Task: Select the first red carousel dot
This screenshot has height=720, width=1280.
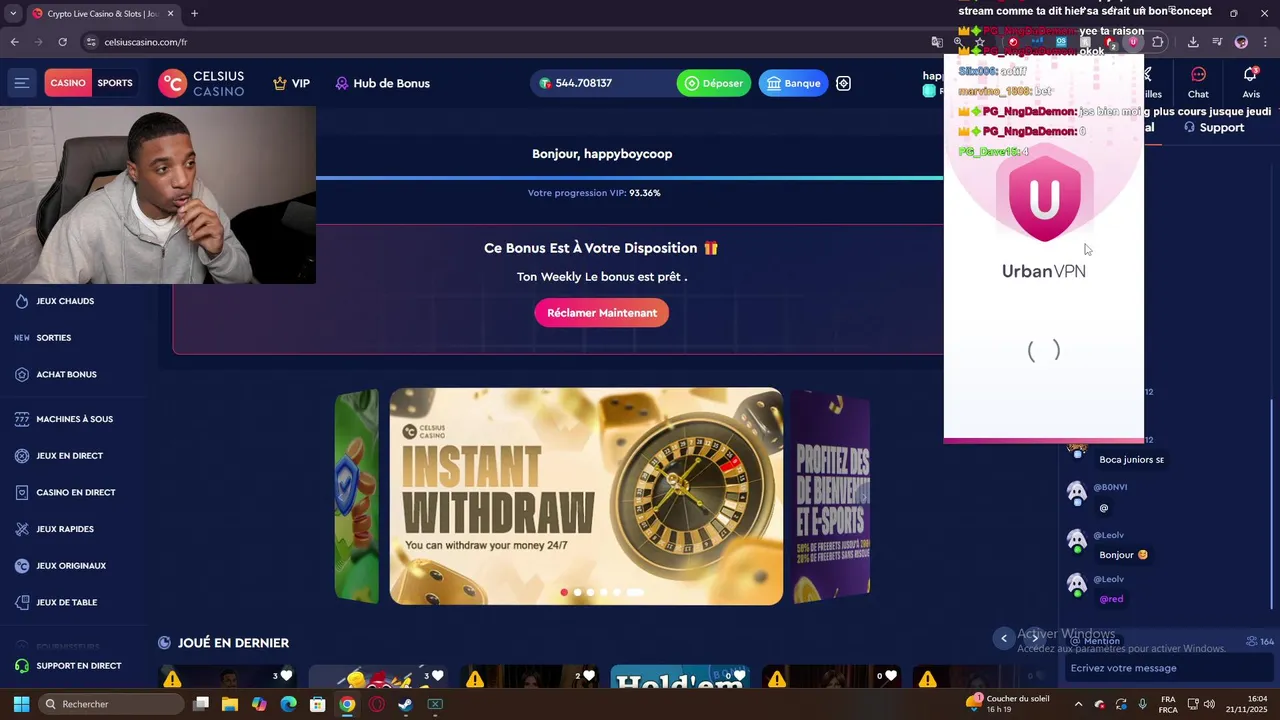Action: coord(564,592)
